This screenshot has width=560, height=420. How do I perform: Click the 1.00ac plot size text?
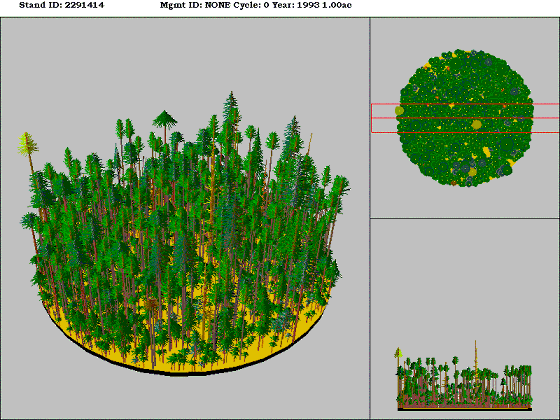click(337, 5)
